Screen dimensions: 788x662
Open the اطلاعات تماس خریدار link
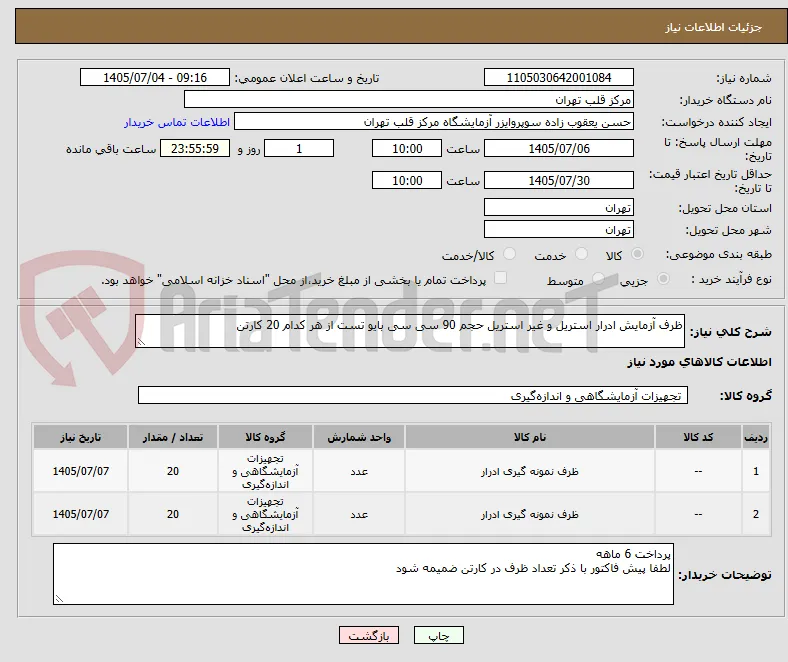[x=177, y=122]
